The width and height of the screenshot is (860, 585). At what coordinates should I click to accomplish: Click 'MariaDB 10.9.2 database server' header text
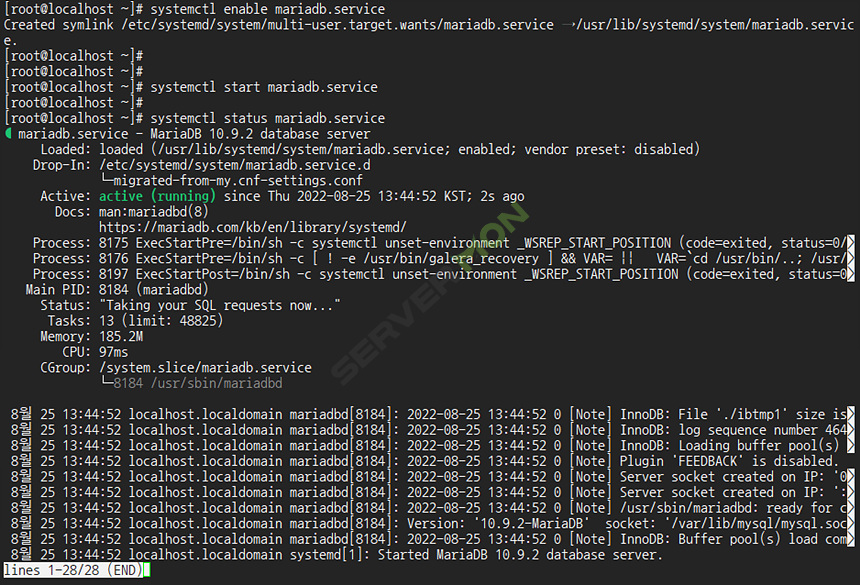click(260, 134)
